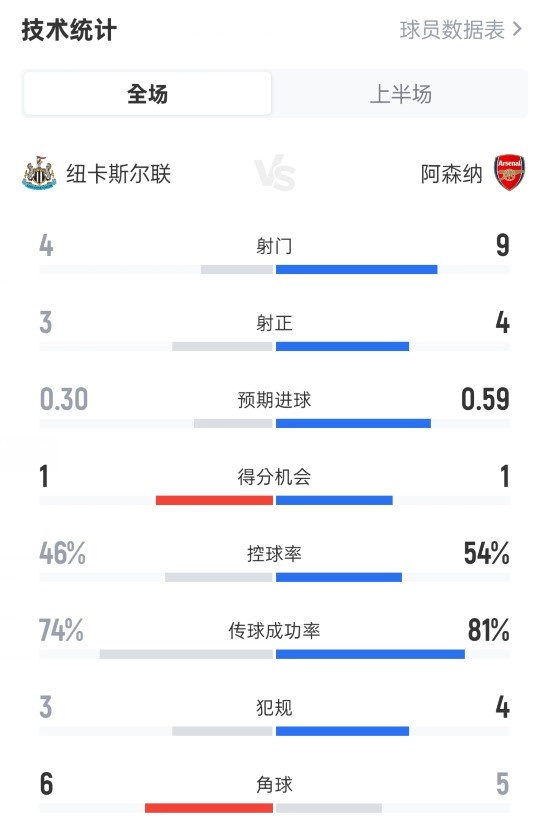Click the 技术统计 section heading

click(x=69, y=30)
